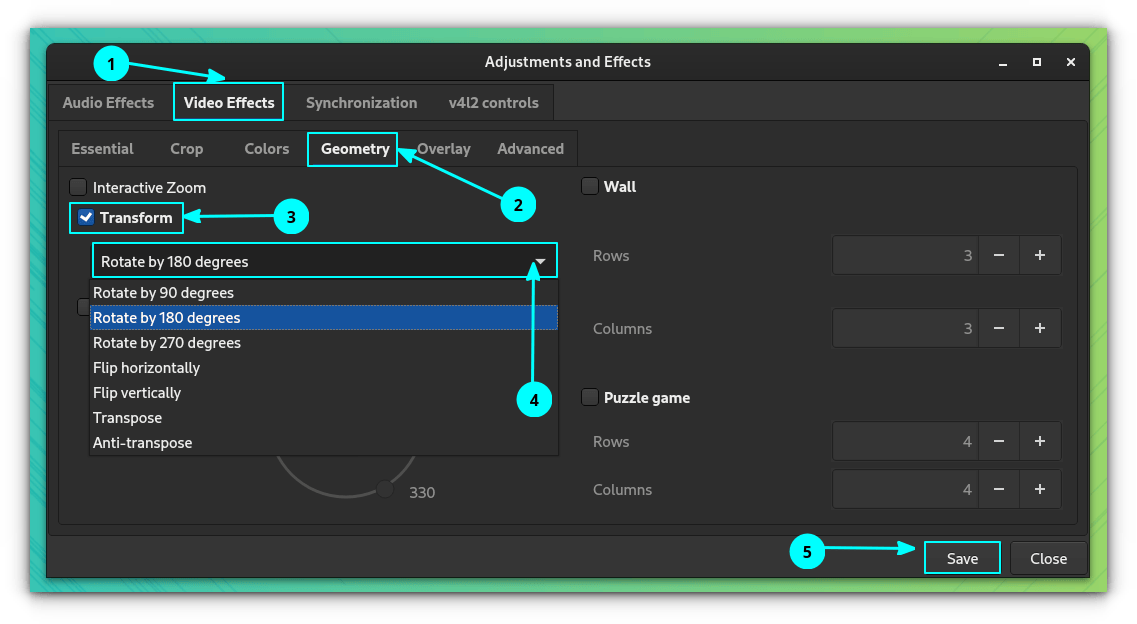Open the Colors sub-tab
This screenshot has width=1137, height=624.
[x=266, y=149]
